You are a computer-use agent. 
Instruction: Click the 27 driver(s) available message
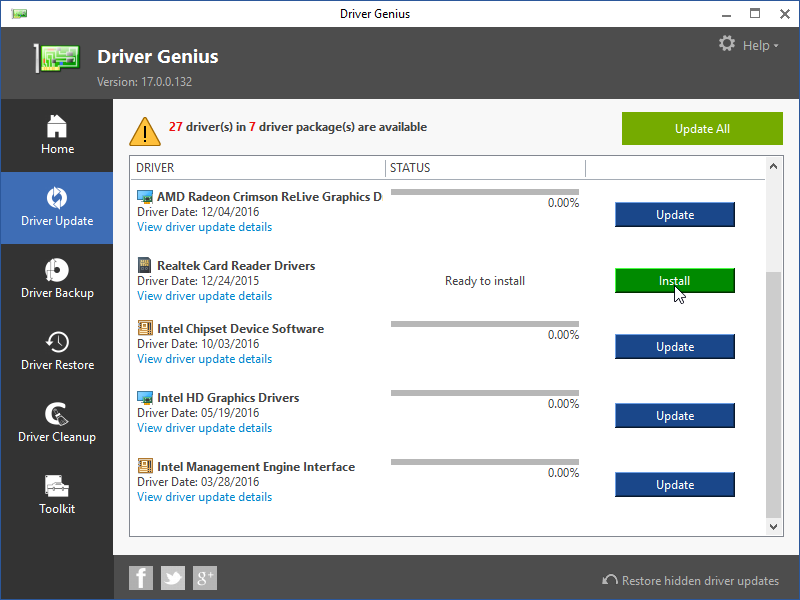298,127
